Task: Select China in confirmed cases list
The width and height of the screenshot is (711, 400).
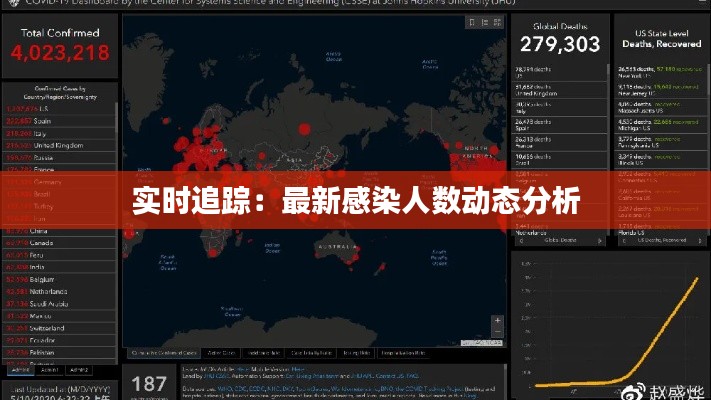Action: (59, 231)
